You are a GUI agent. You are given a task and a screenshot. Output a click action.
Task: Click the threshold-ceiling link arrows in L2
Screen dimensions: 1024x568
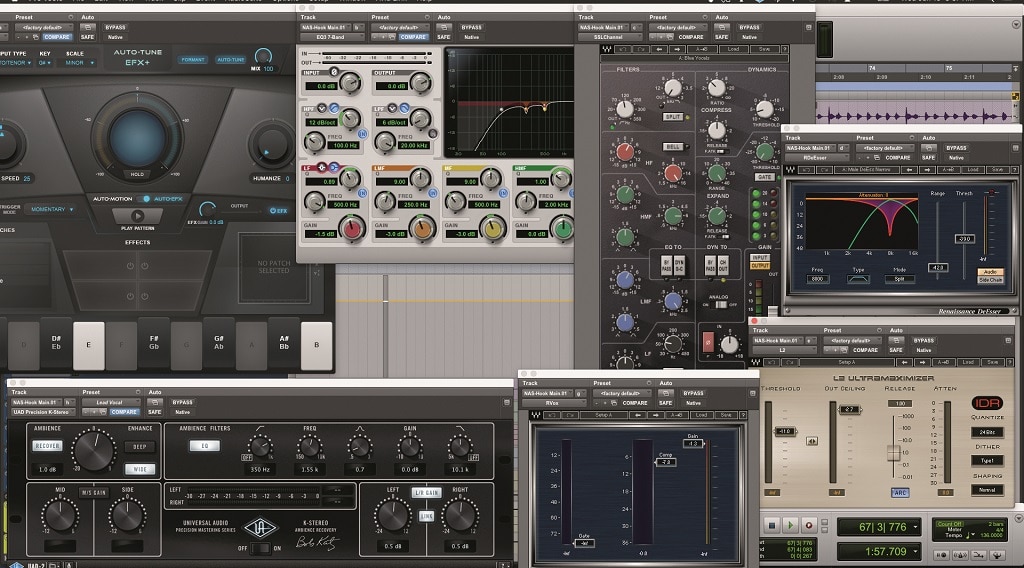pos(812,441)
